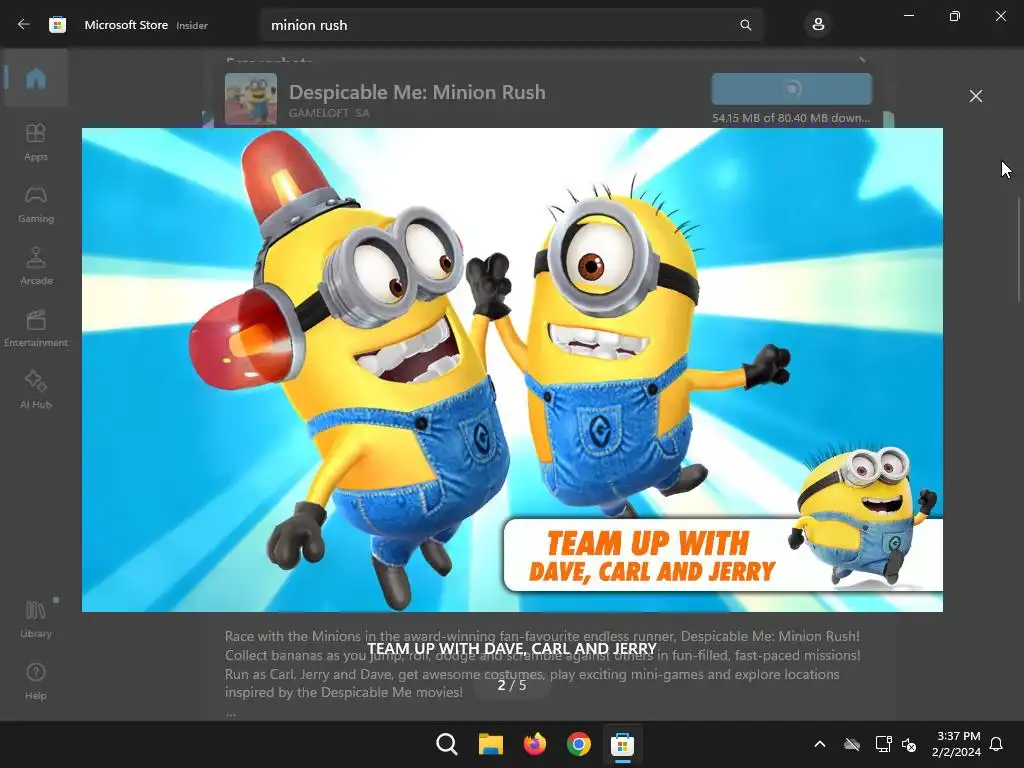Click the OneDrive cloud tray icon
The image size is (1024, 768).
coord(852,744)
